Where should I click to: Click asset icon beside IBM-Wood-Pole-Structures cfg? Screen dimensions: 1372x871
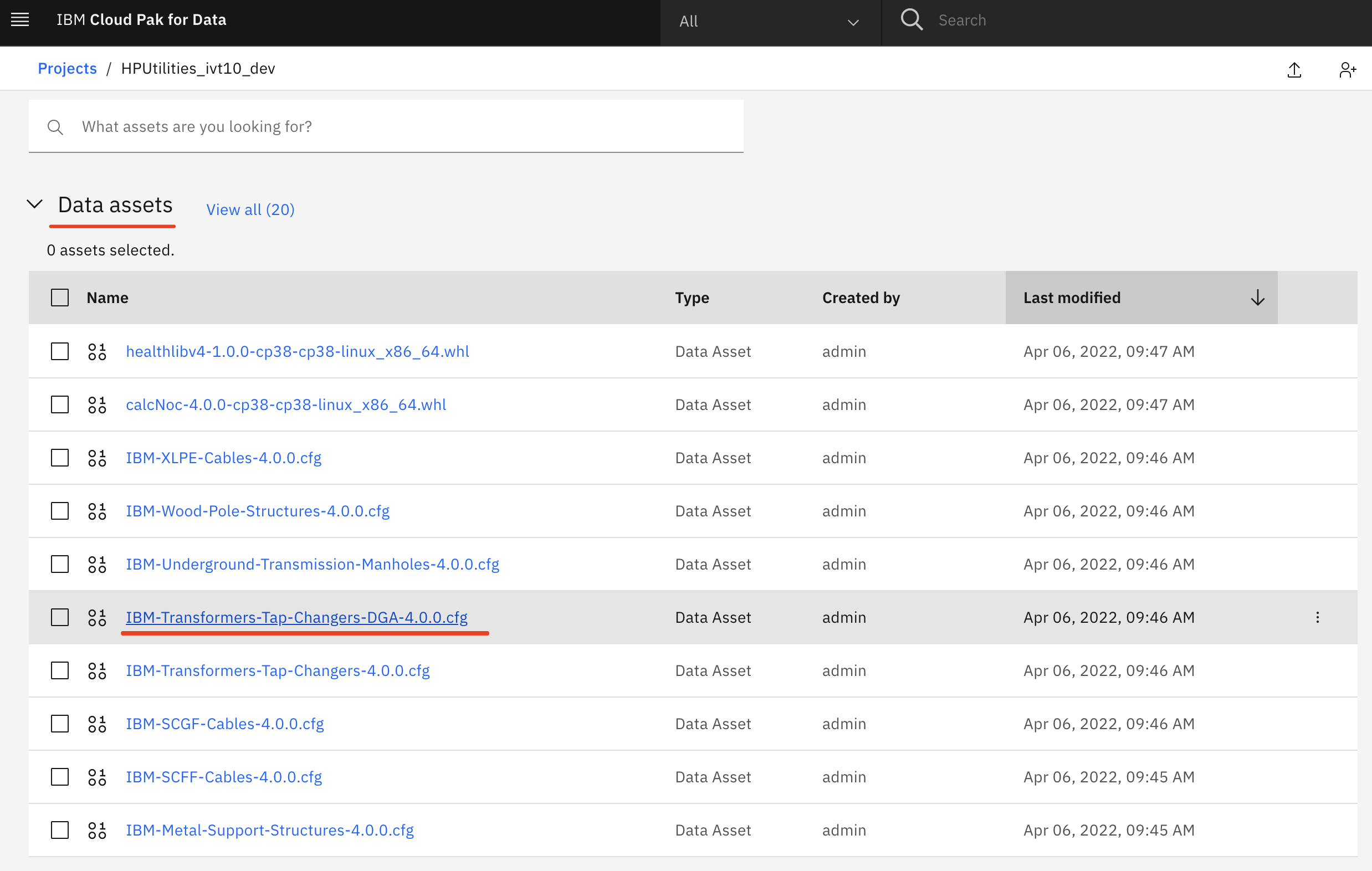point(97,511)
